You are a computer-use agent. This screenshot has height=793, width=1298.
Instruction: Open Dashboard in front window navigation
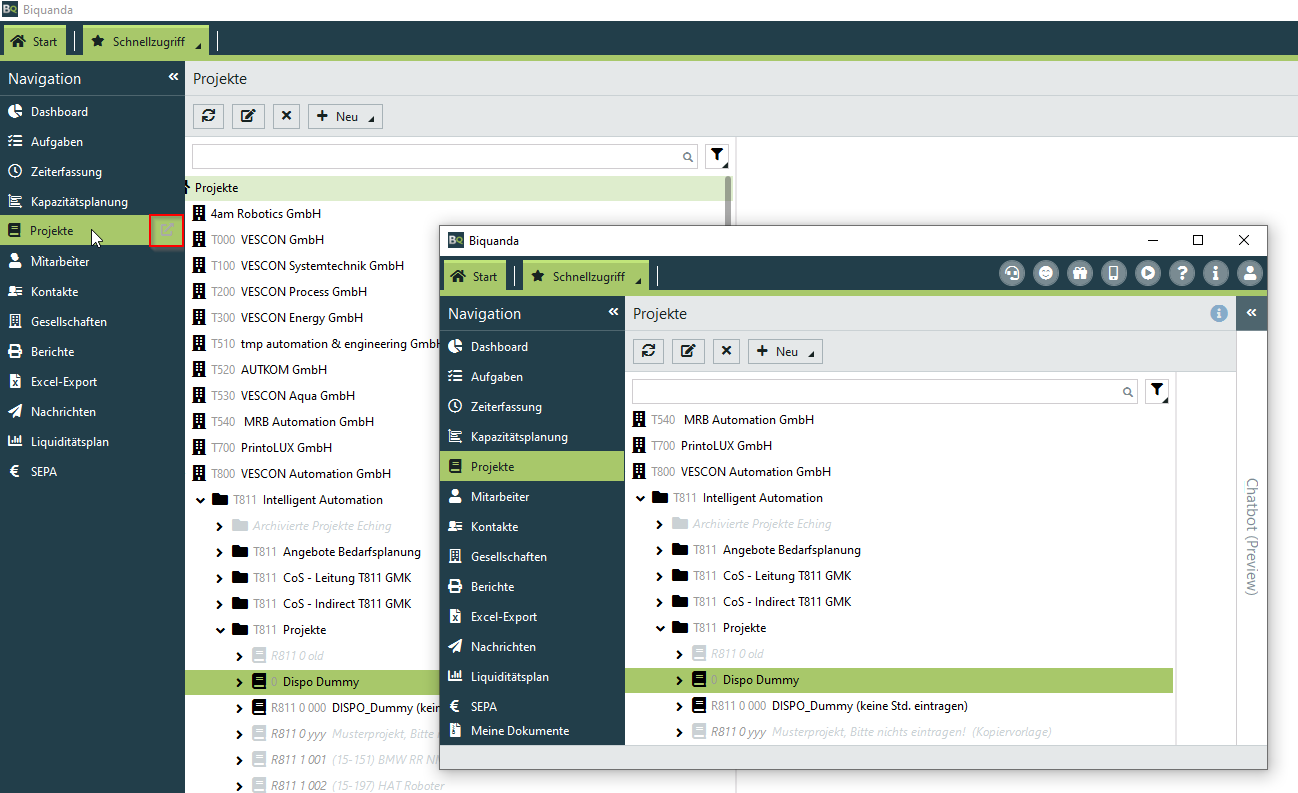(532, 347)
